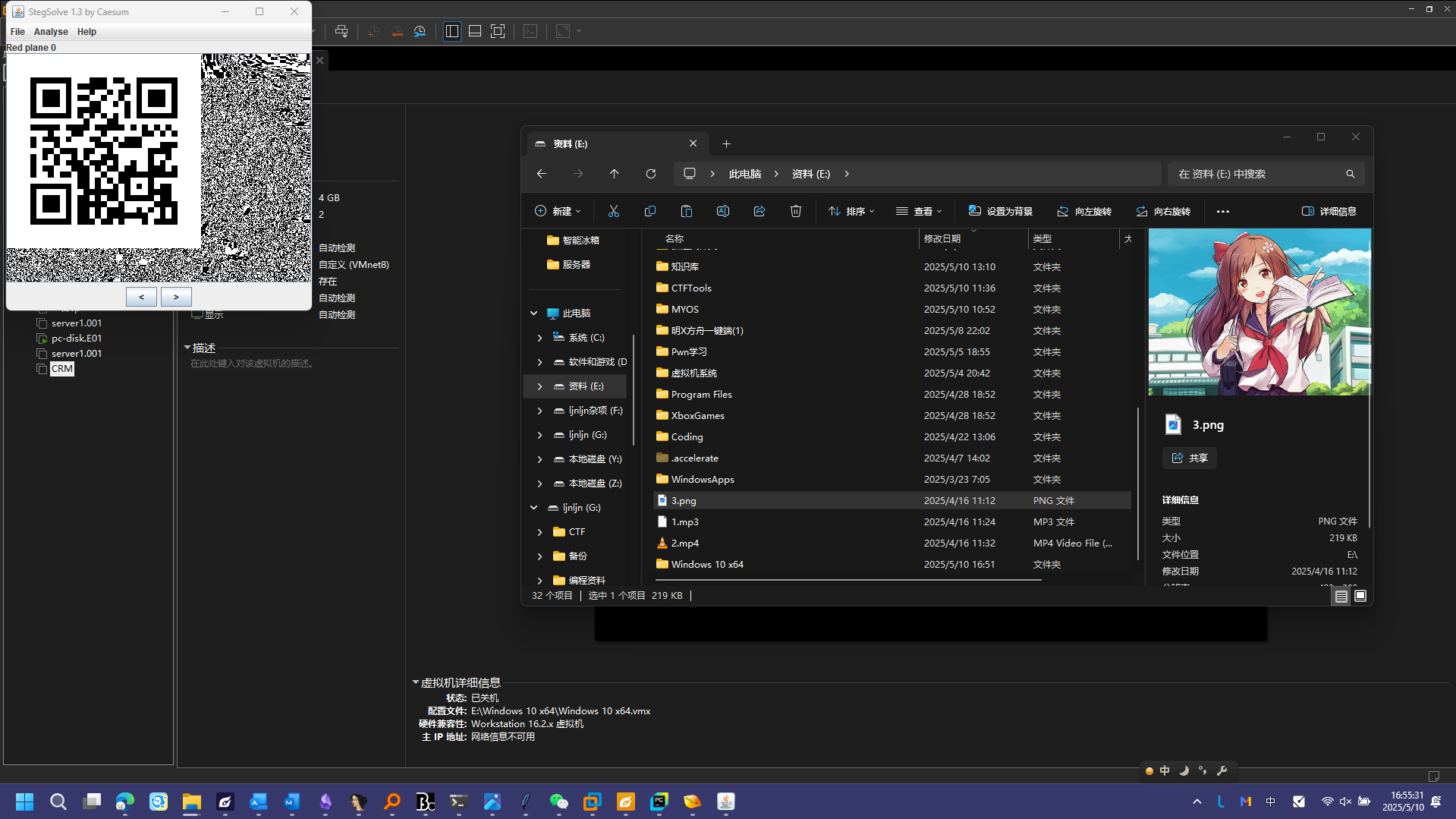Expand the 备份 folder node
Image resolution: width=1456 pixels, height=819 pixels.
coord(540,556)
